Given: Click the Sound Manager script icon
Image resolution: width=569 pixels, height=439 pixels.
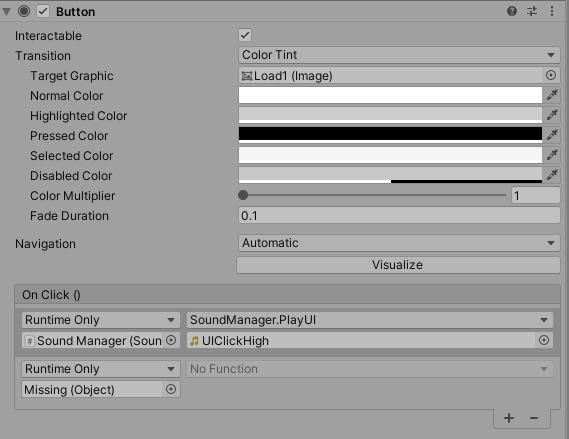Looking at the screenshot, I should click(x=30, y=341).
